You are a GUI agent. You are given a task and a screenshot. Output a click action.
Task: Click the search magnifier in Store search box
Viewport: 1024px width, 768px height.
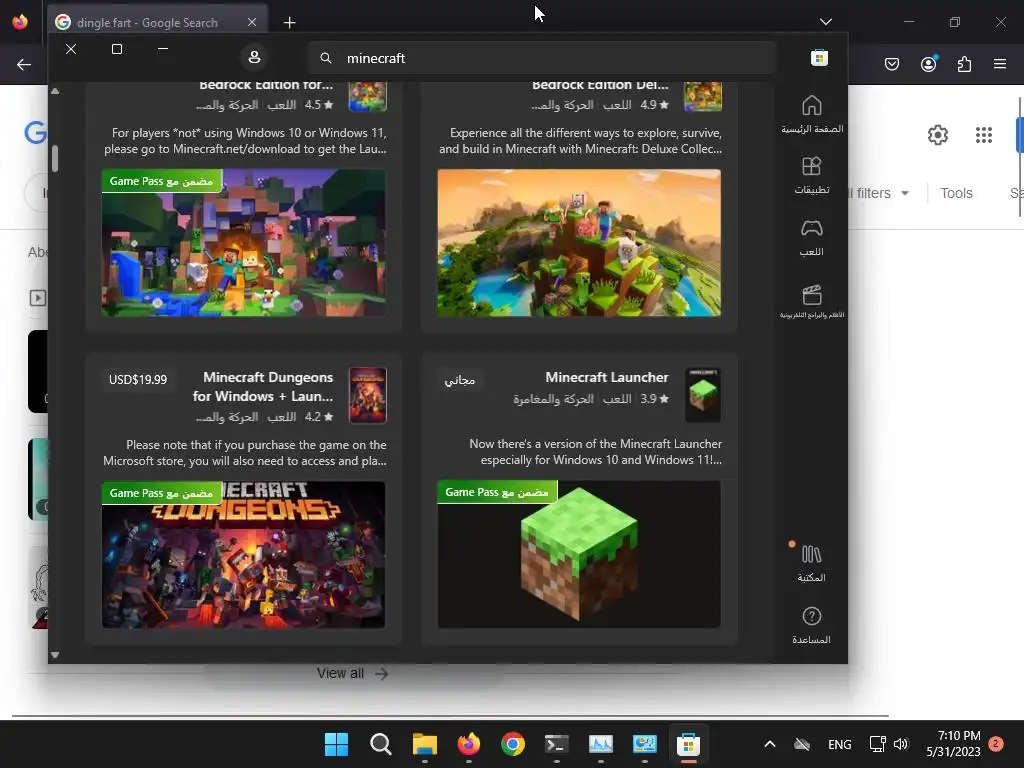(326, 58)
